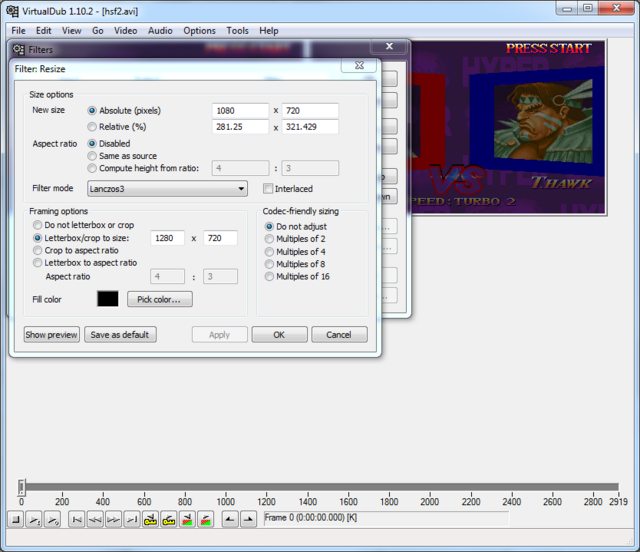Click the letterbox height field 720
Viewport: 640px width, 552px height.
point(220,238)
